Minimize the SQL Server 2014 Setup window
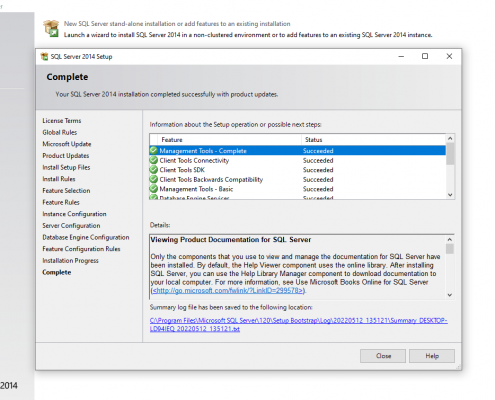495x400 pixels. pyautogui.click(x=401, y=56)
